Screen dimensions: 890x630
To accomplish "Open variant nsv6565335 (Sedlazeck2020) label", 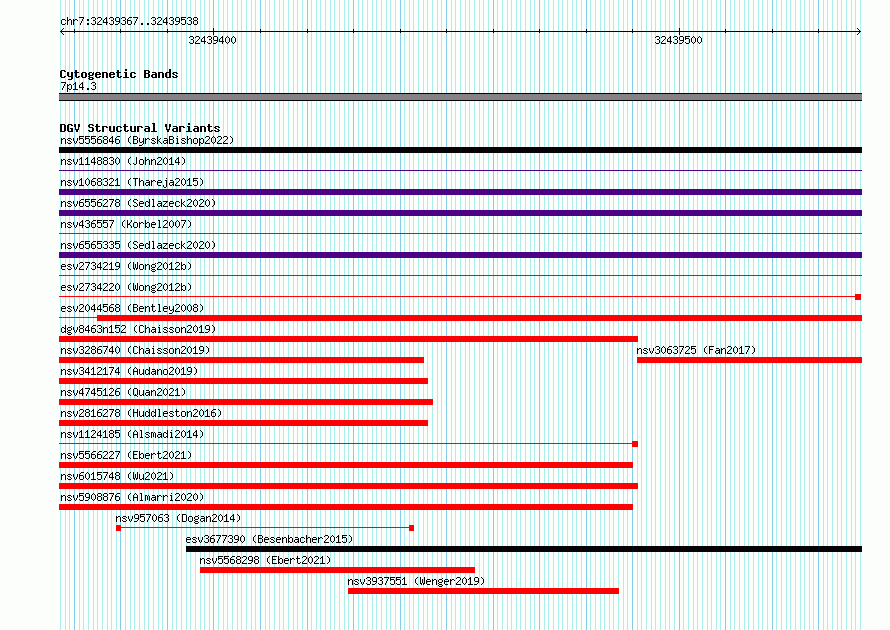I will coord(138,245).
